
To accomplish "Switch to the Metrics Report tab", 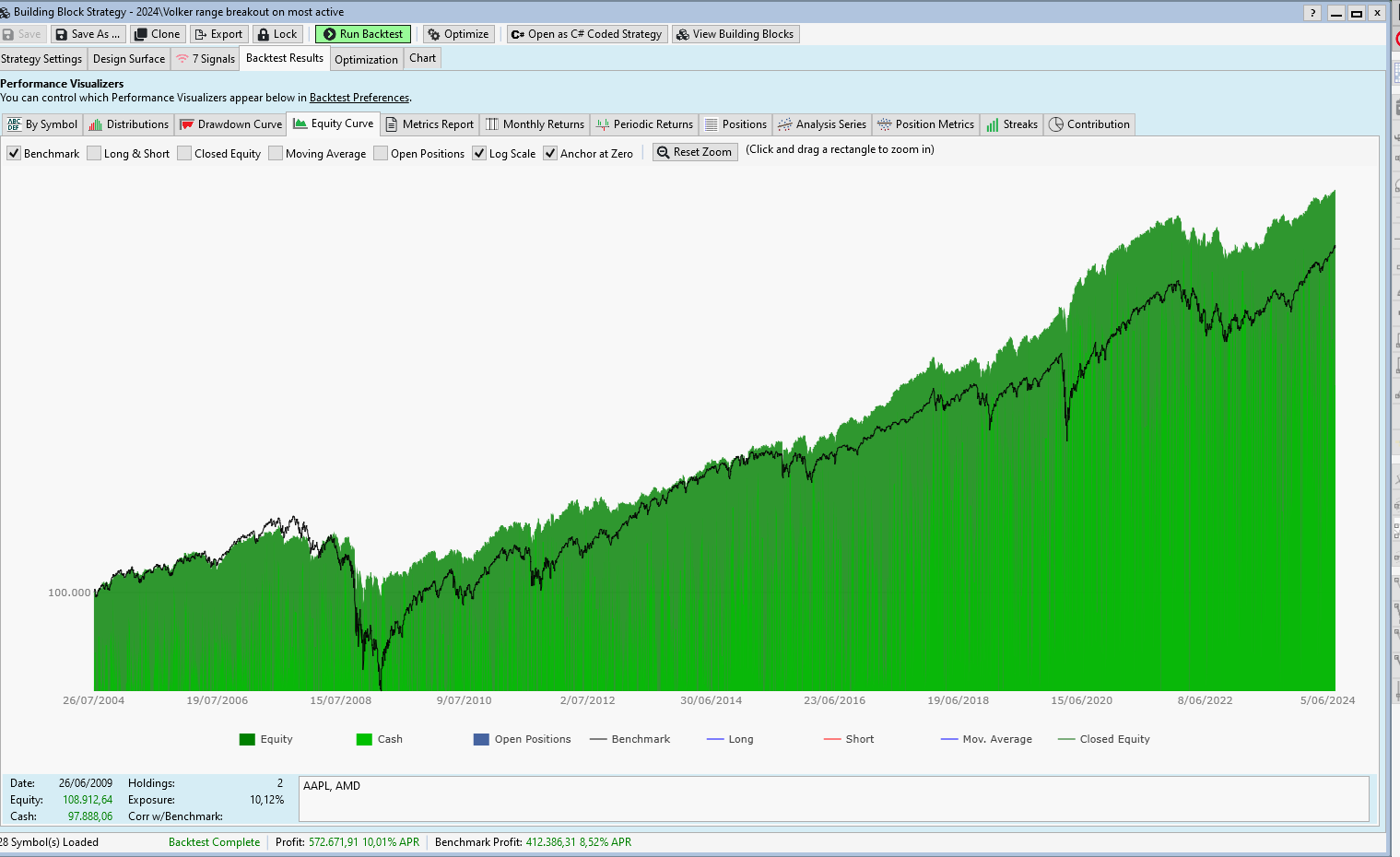I will (x=429, y=124).
